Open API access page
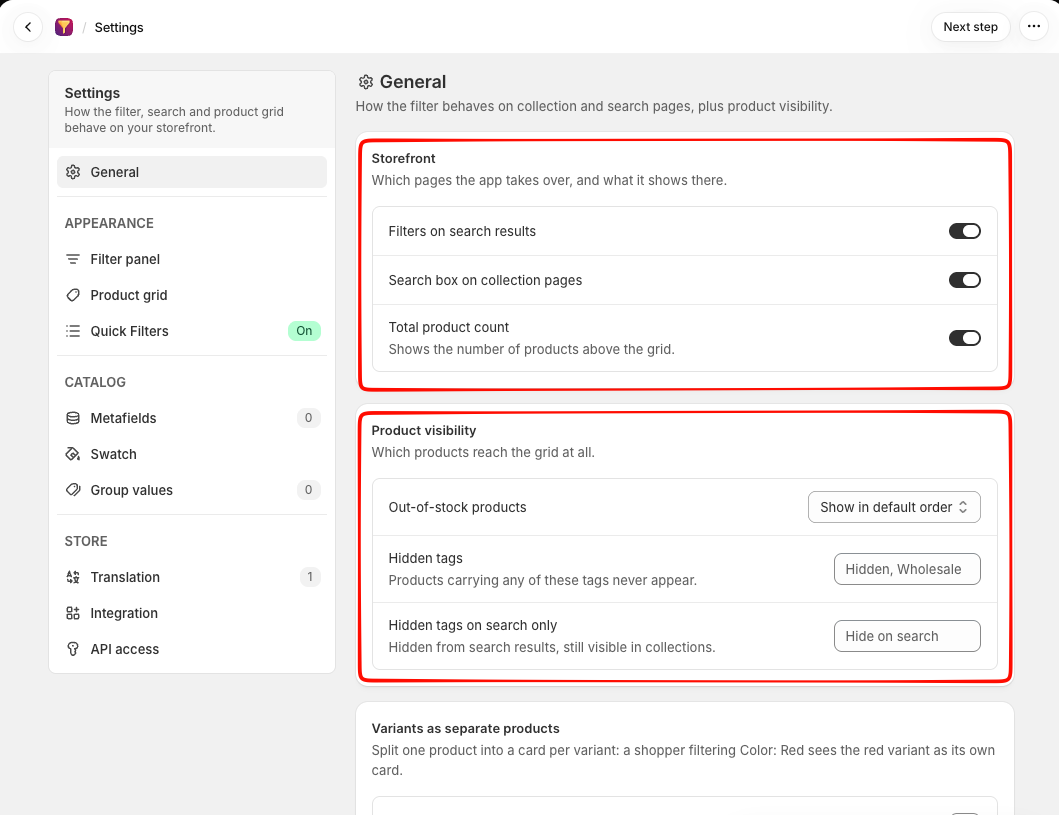The width and height of the screenshot is (1059, 815). tap(192, 649)
